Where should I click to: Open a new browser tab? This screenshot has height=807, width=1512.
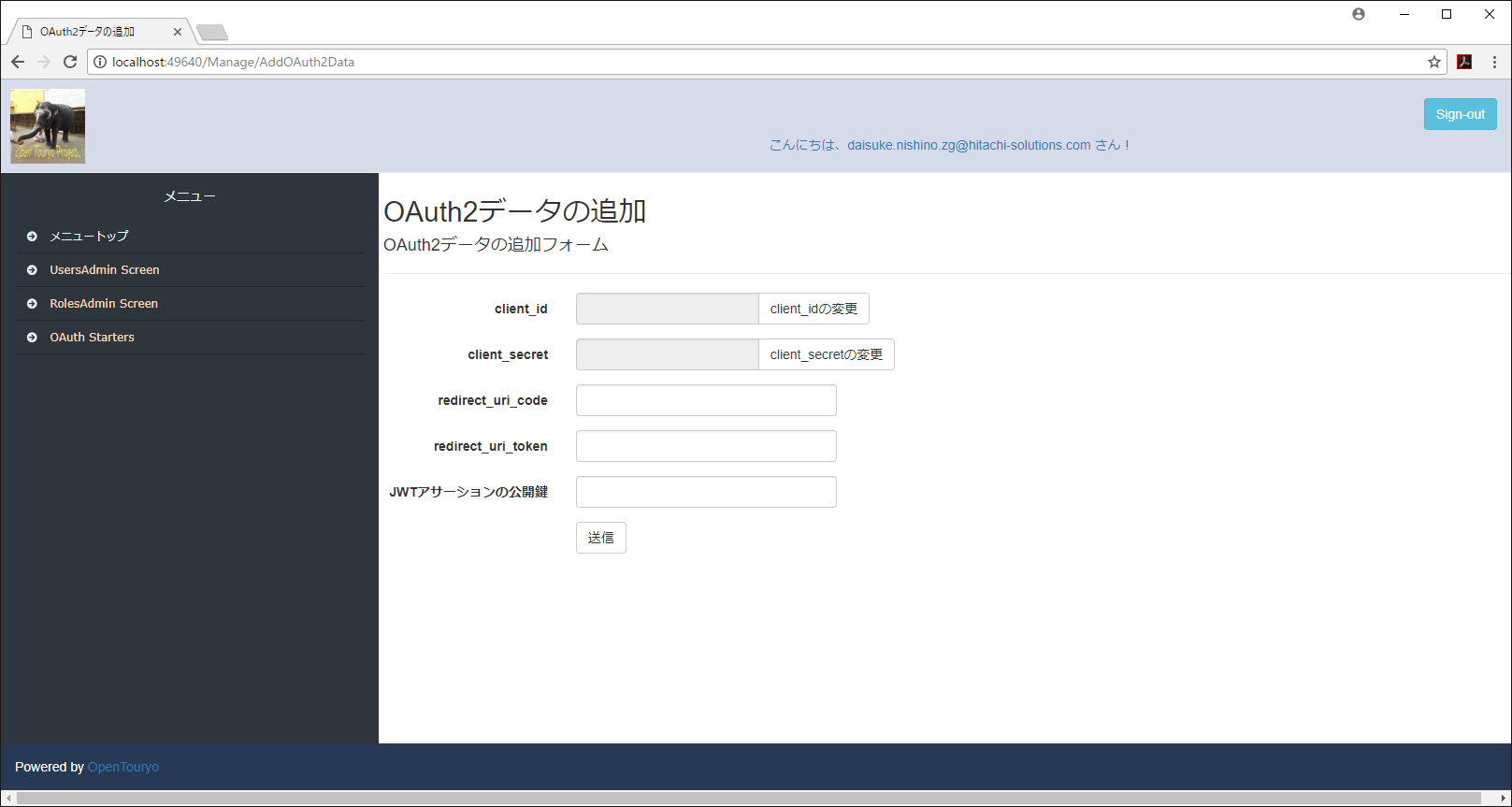pyautogui.click(x=212, y=33)
